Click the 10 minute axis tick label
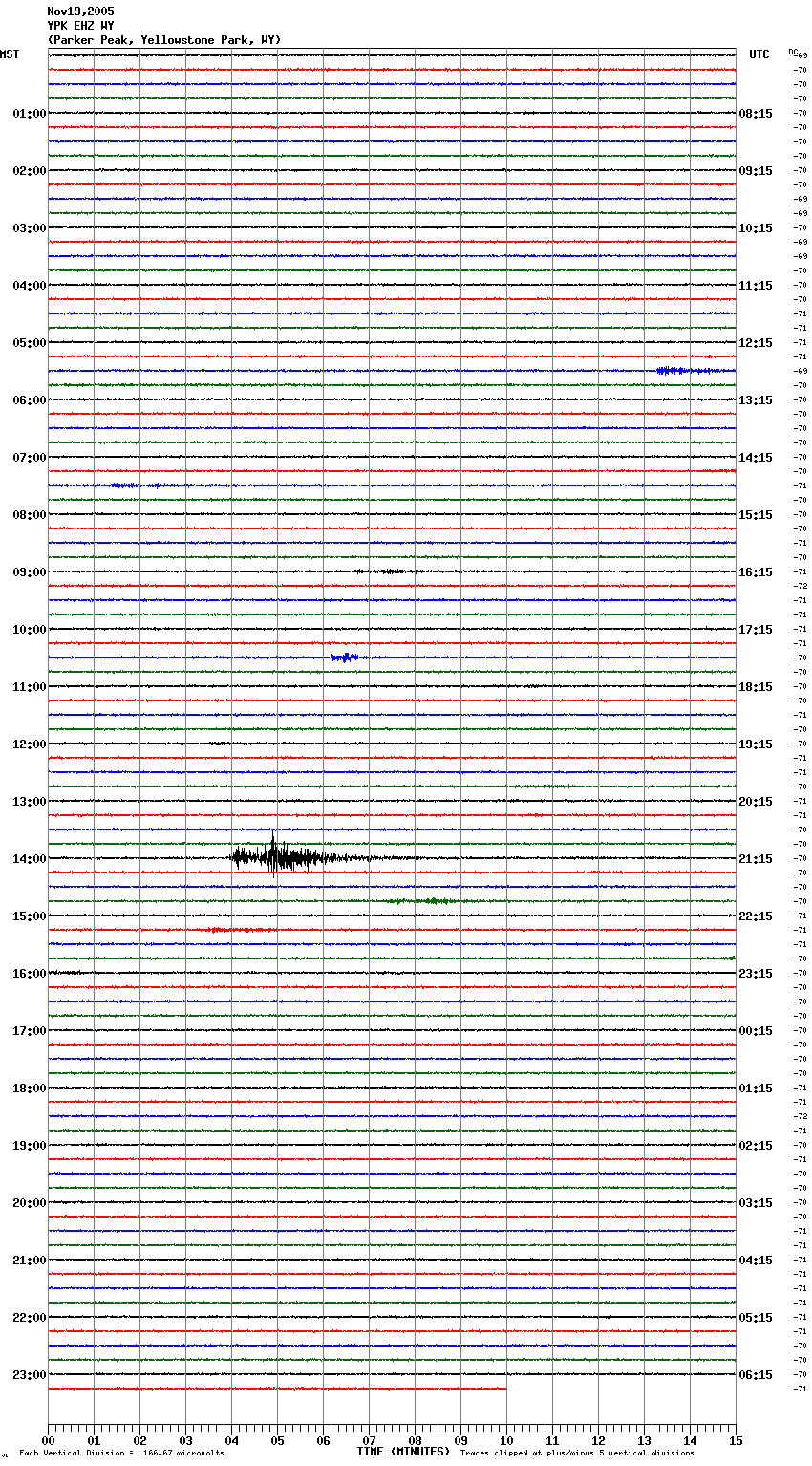Image resolution: width=812 pixels, height=1466 pixels. coord(506,1440)
